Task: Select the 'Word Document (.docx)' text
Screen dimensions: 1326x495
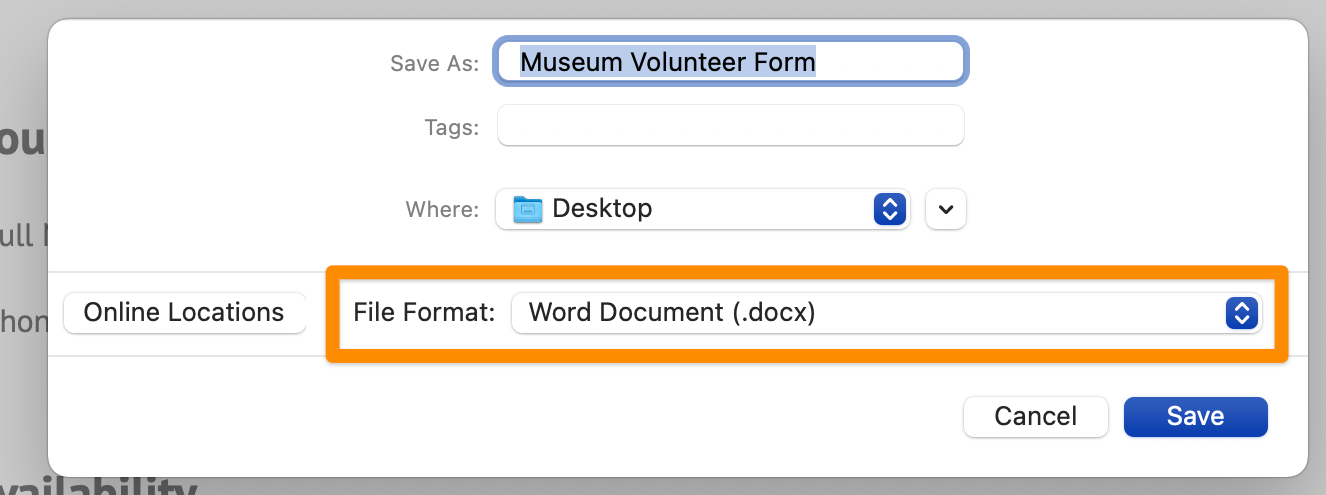Action: (x=672, y=313)
